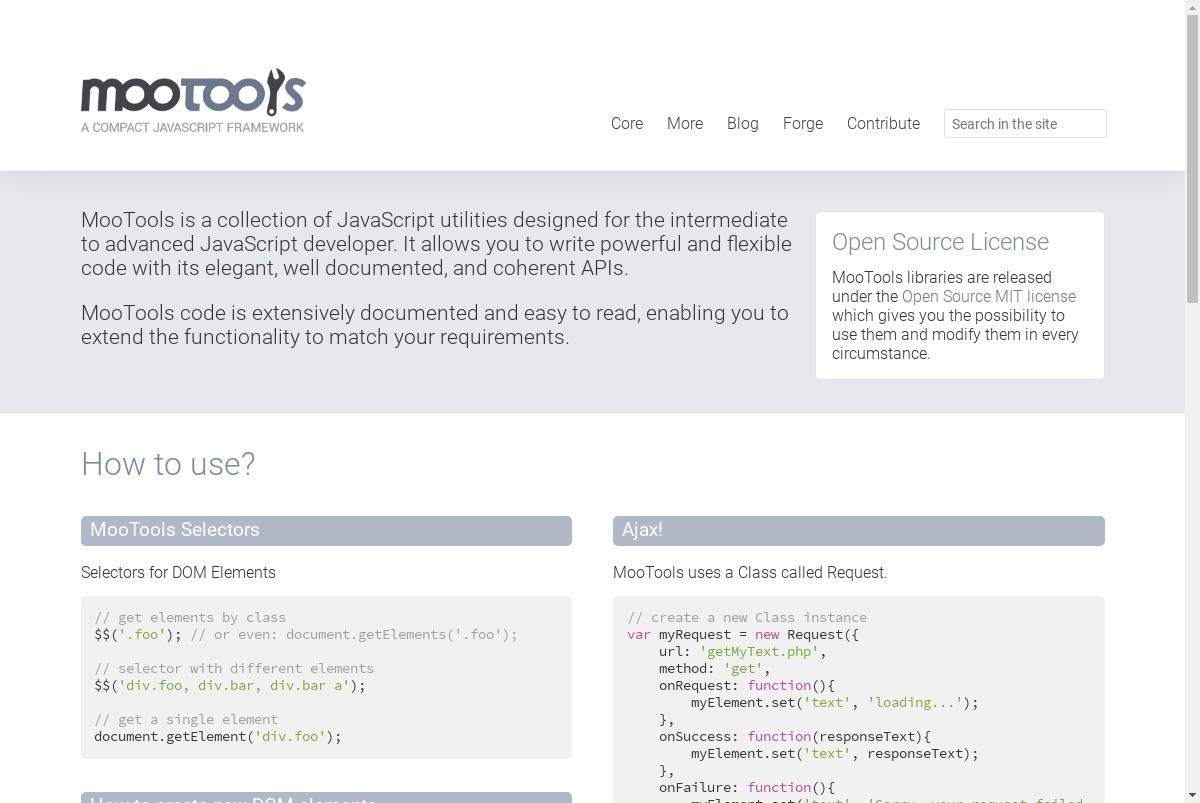Click the 'MooTools is a collection' intro paragraph
This screenshot has width=1200, height=803.
tap(436, 244)
